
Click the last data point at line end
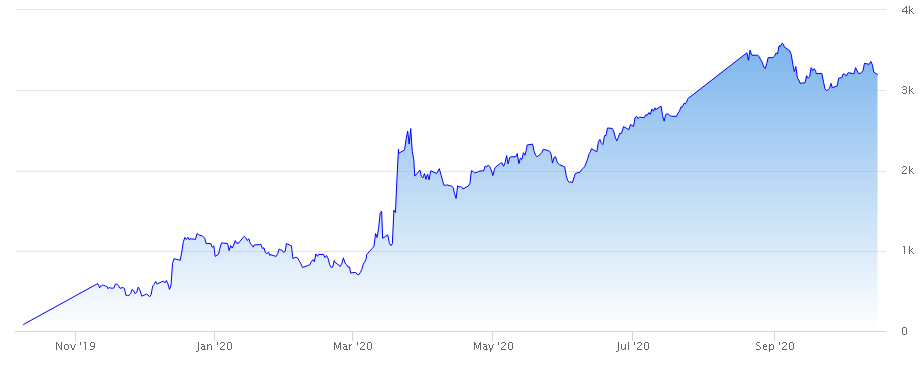877,75
